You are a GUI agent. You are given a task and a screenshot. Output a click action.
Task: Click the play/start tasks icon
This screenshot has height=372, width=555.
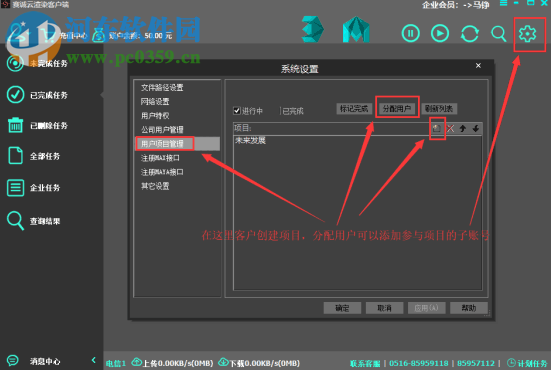[440, 34]
